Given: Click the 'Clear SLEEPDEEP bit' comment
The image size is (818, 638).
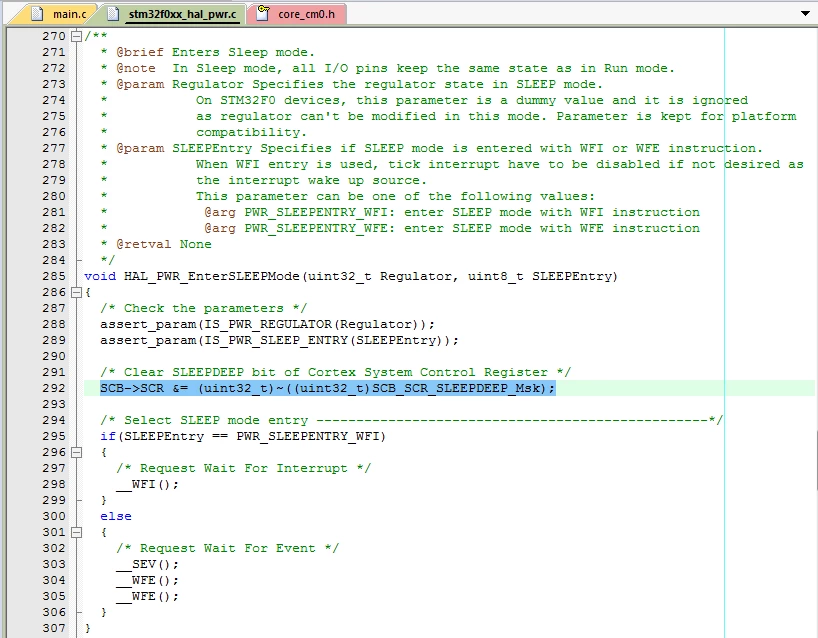Looking at the screenshot, I should click(335, 372).
